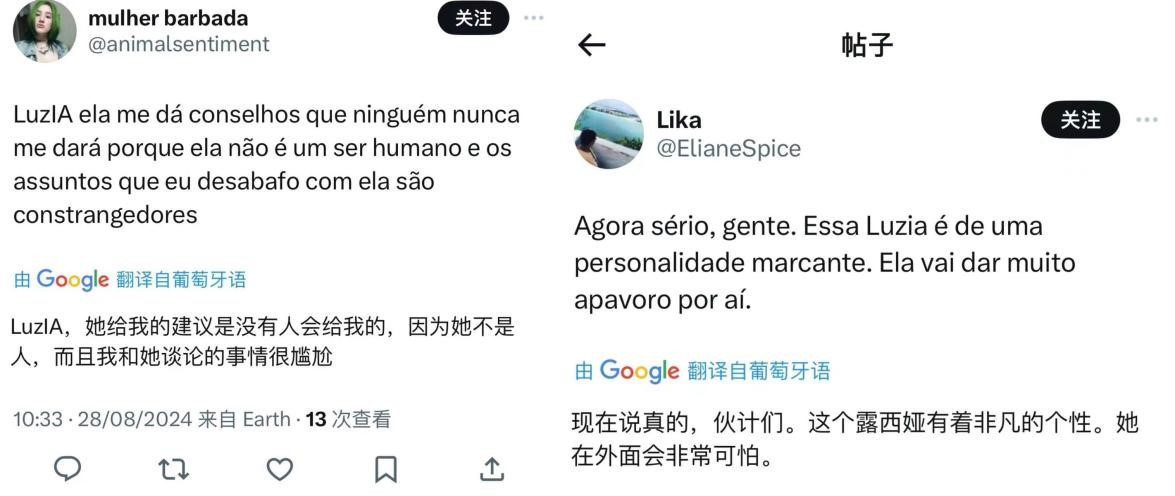Screen dimensions: 1175x496
Task: Open Lika's profile avatar
Action: pos(608,133)
